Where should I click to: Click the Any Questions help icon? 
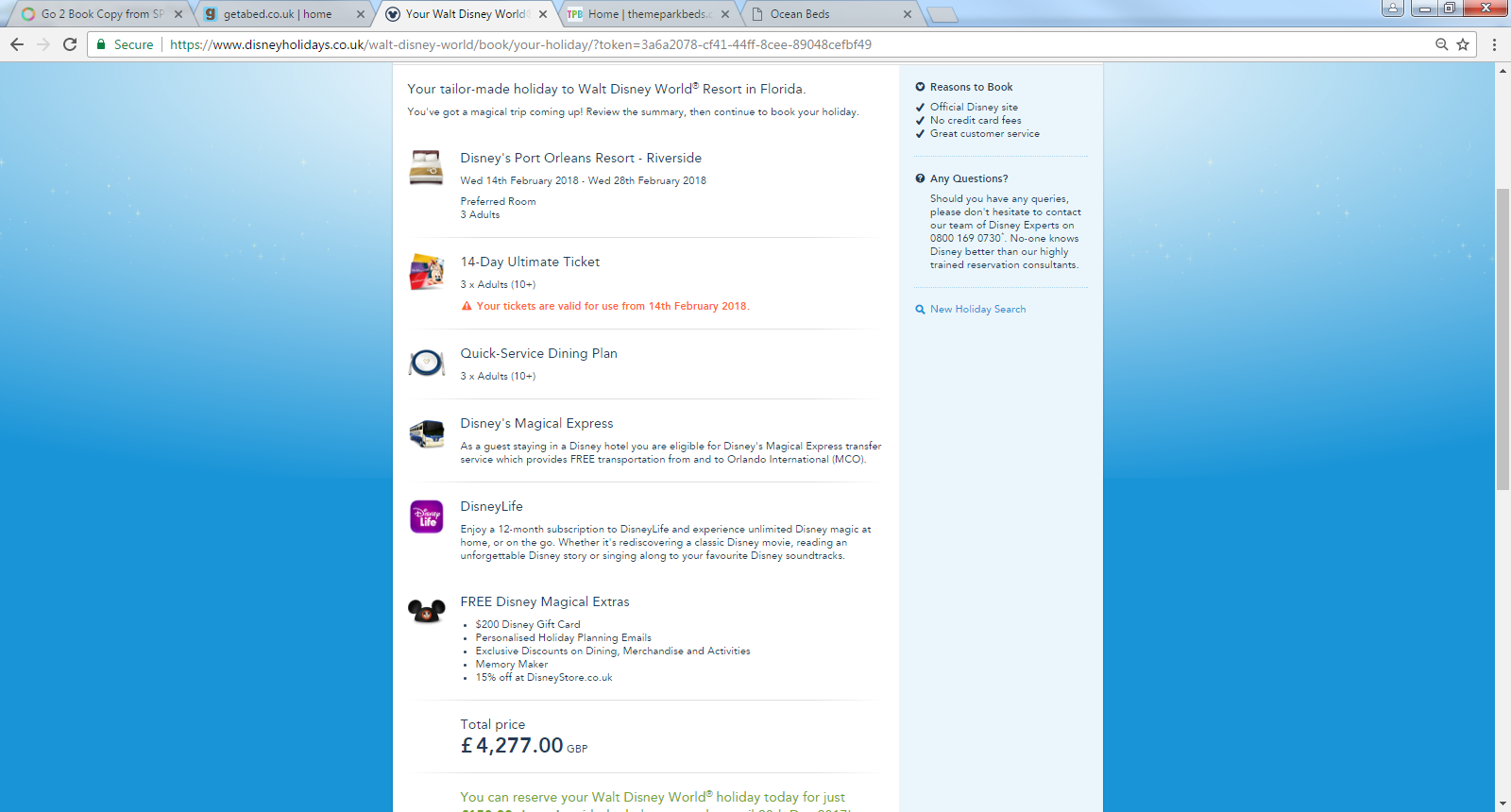pos(920,178)
